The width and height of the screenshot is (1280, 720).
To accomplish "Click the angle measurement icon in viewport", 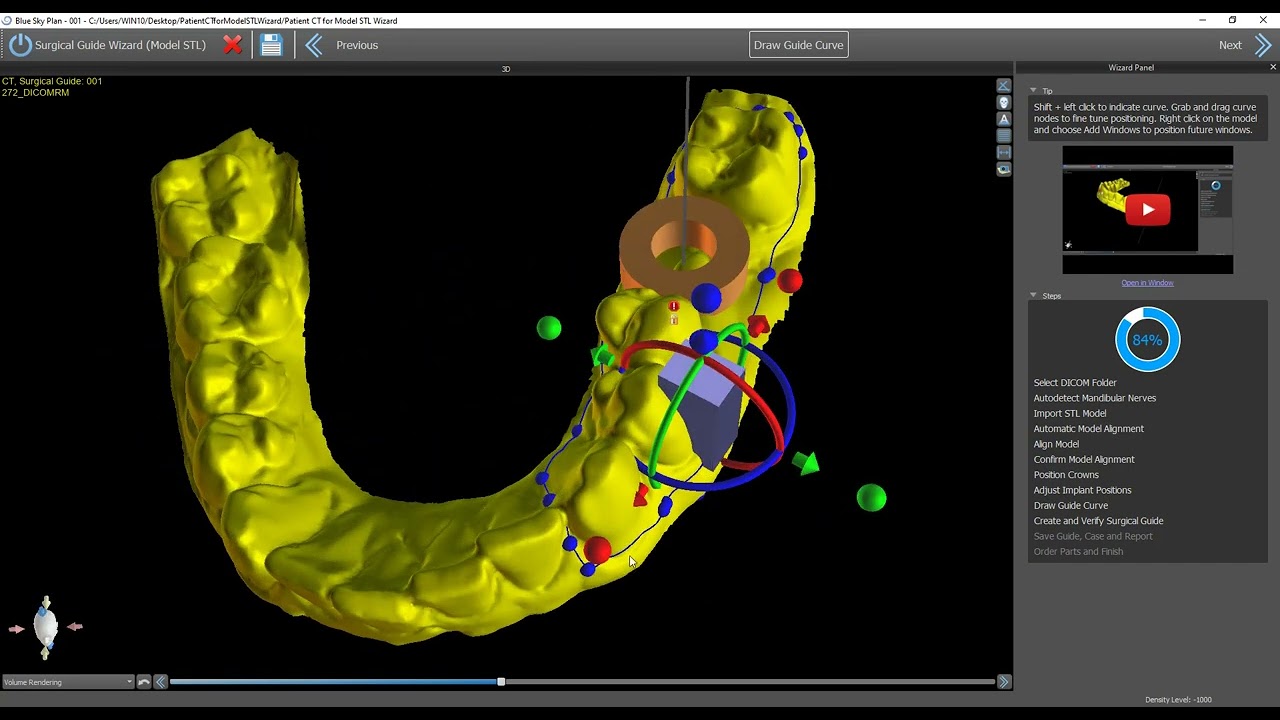I will [x=1004, y=86].
